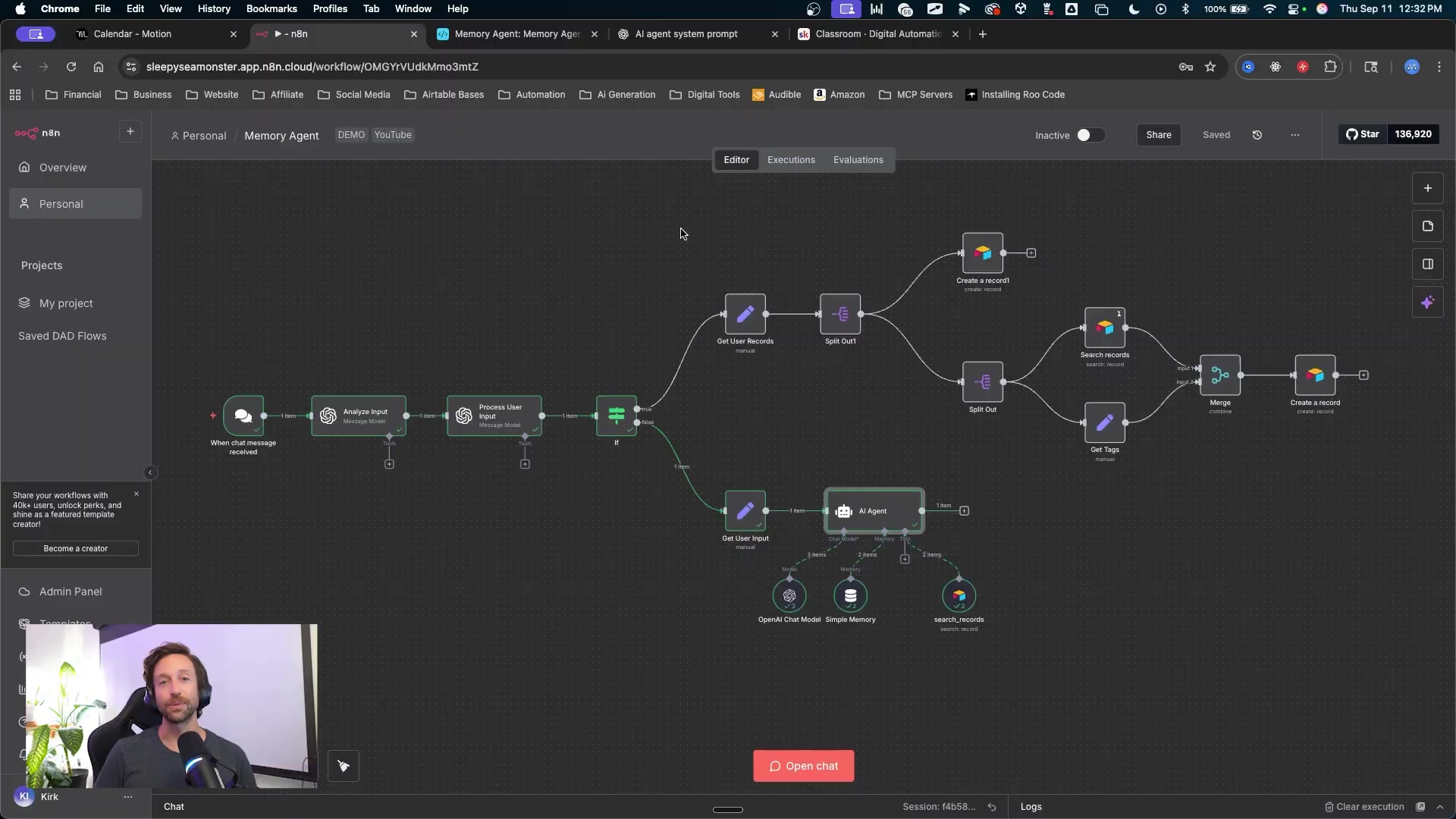Select the AI Agent node
1456x819 pixels.
coord(874,511)
